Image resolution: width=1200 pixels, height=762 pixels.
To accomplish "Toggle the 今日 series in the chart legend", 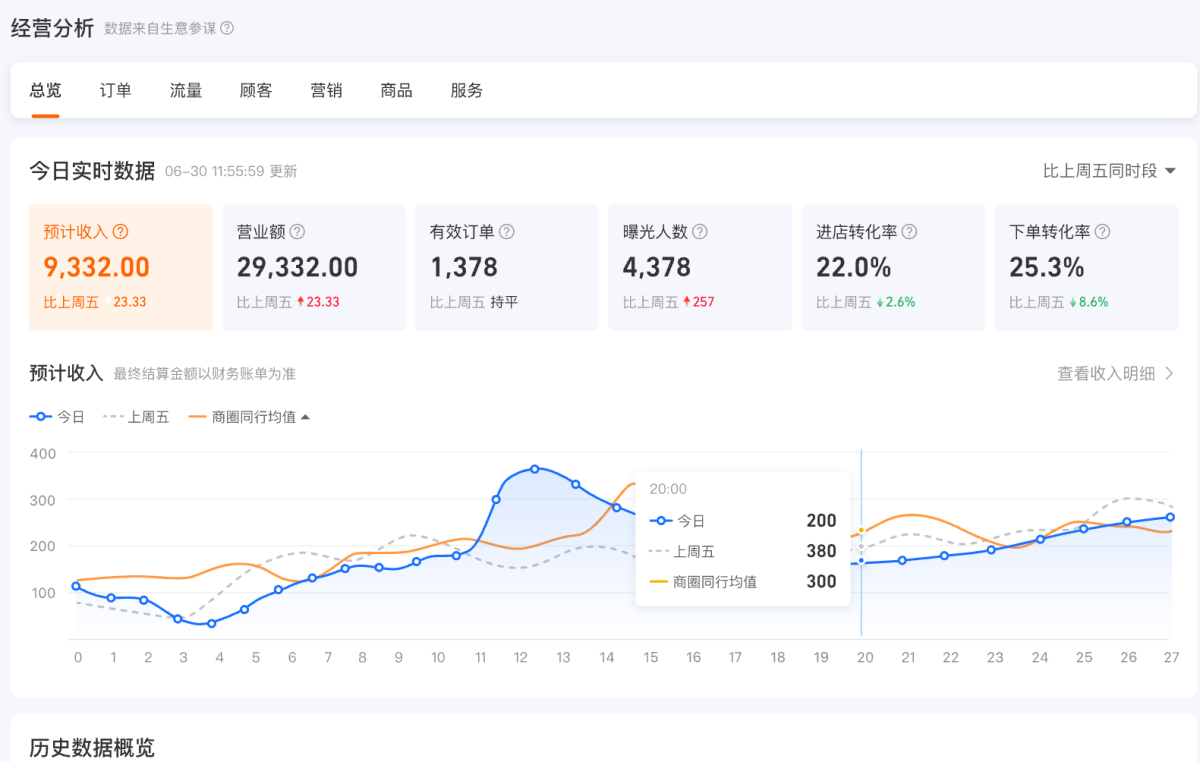I will [x=57, y=416].
